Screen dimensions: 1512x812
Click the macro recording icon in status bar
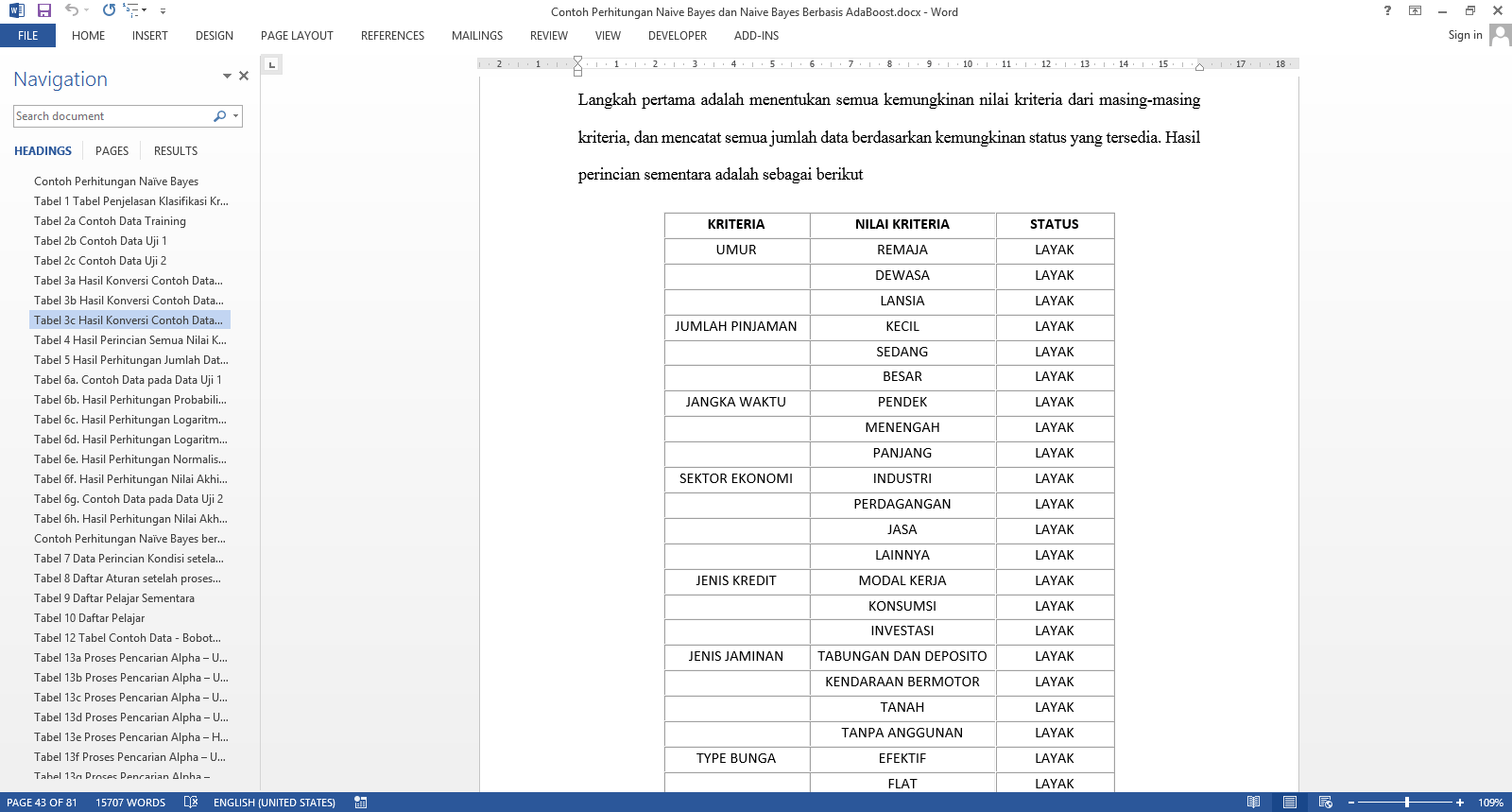360,802
